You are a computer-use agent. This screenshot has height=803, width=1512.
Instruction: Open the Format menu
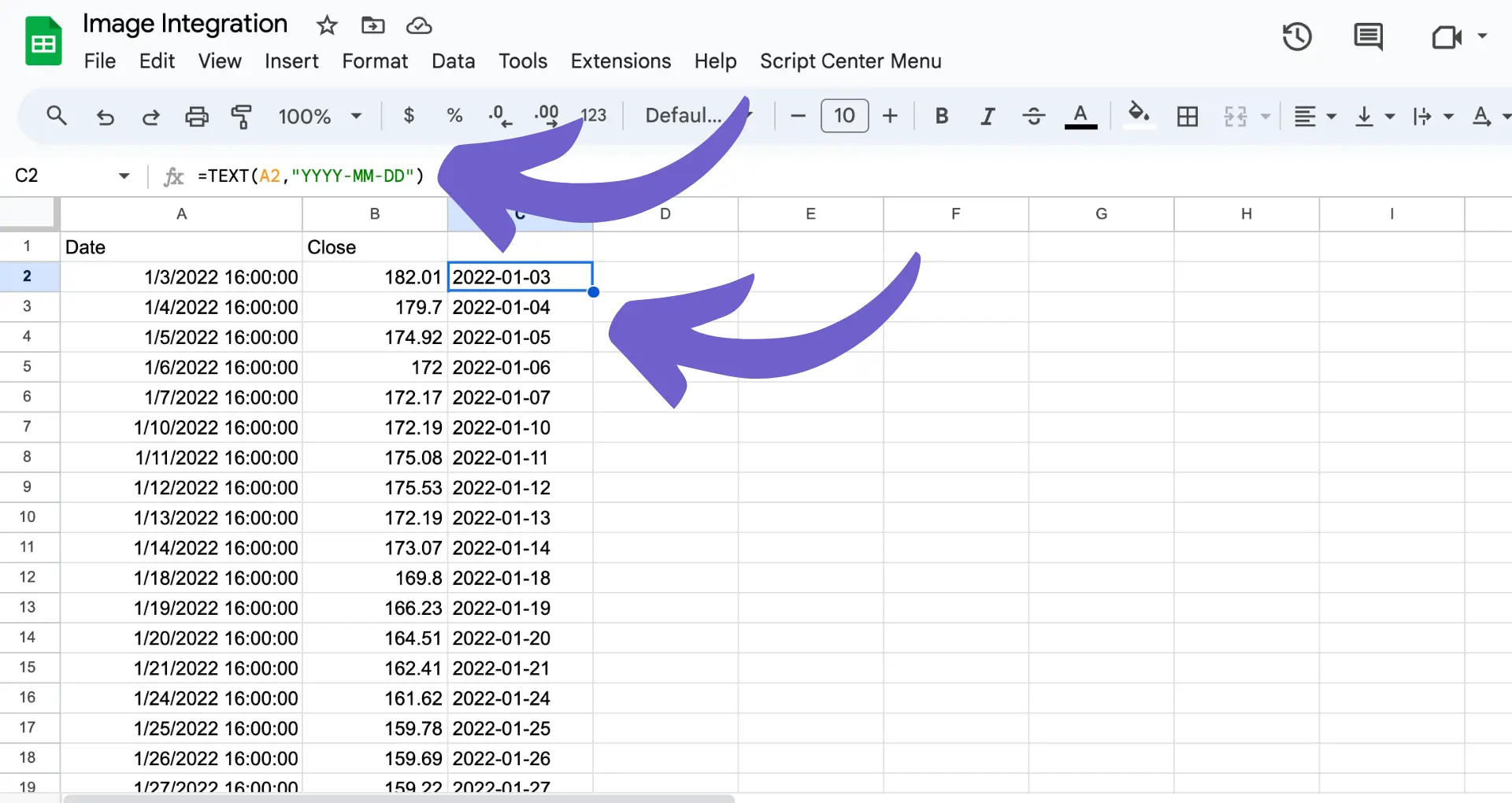[375, 61]
